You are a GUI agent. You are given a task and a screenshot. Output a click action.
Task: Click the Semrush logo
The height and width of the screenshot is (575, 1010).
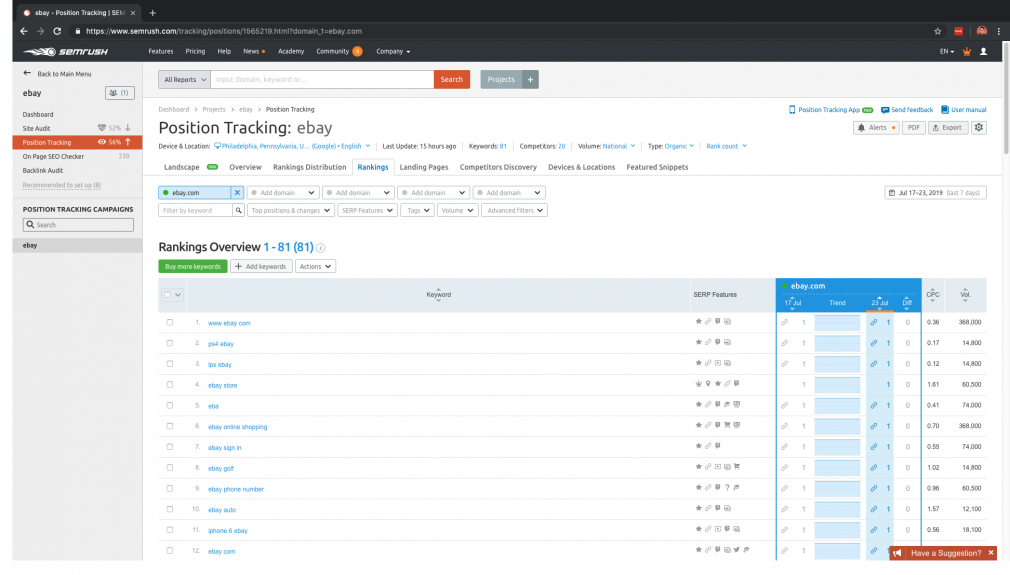66,52
